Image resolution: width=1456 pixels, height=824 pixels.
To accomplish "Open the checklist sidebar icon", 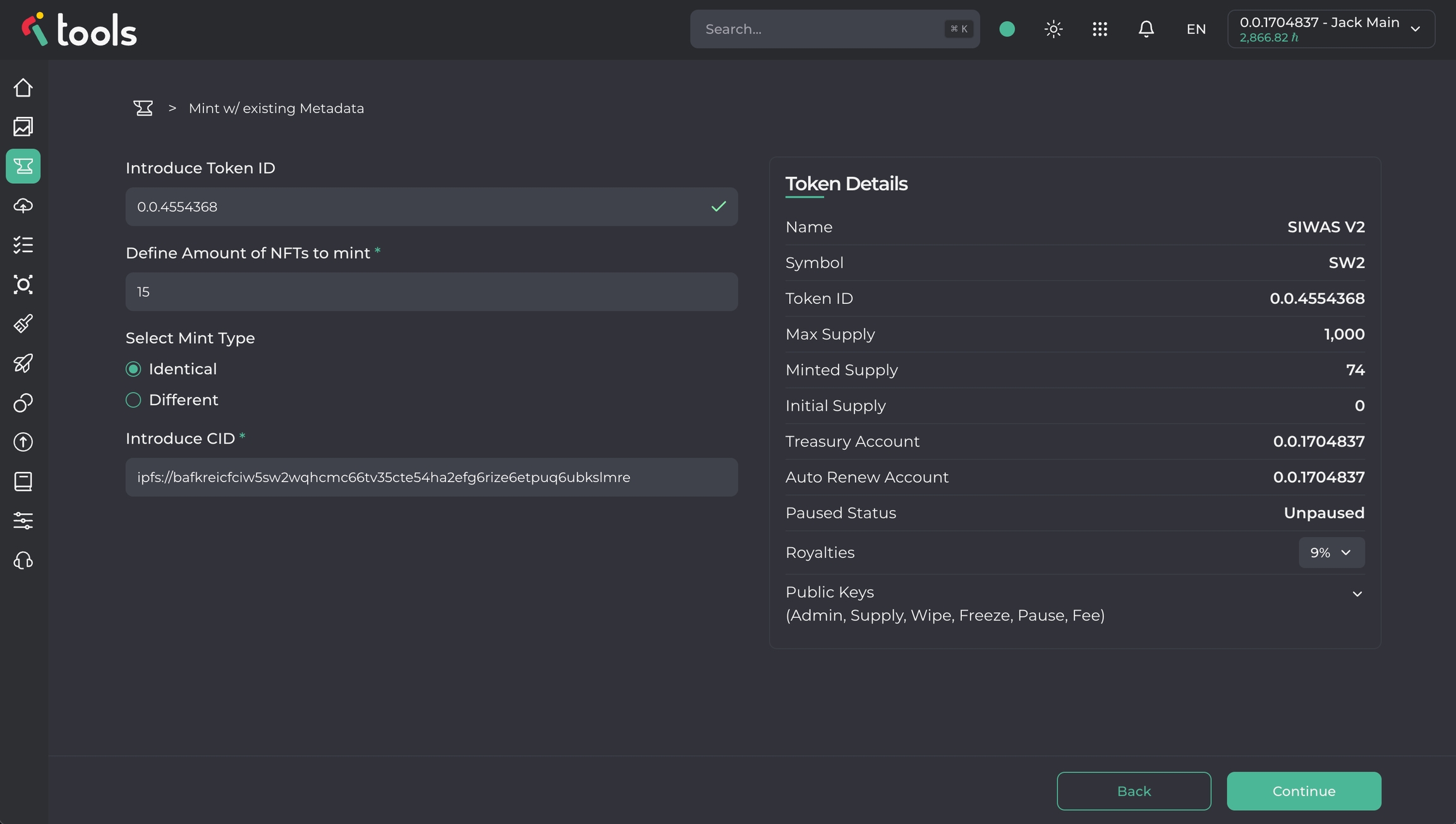I will point(23,245).
